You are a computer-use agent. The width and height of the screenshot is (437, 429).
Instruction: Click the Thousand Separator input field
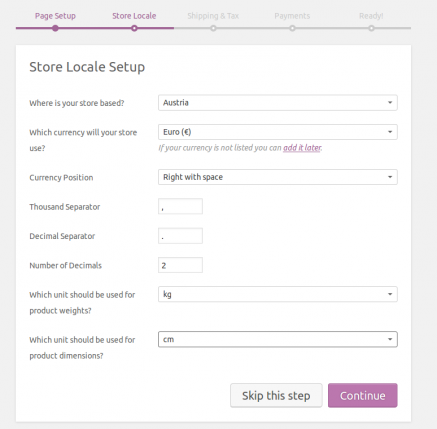click(180, 206)
